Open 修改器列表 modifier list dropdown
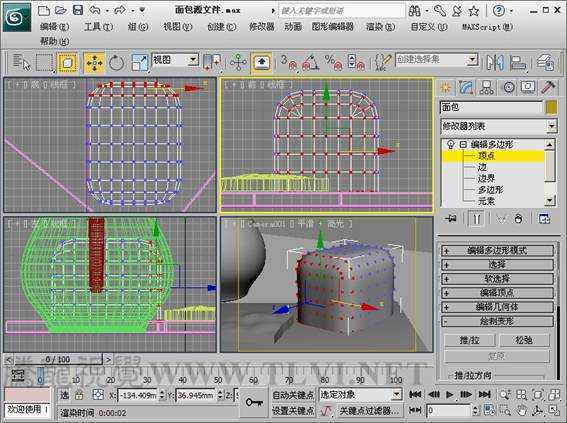The height and width of the screenshot is (423, 567). (498, 126)
